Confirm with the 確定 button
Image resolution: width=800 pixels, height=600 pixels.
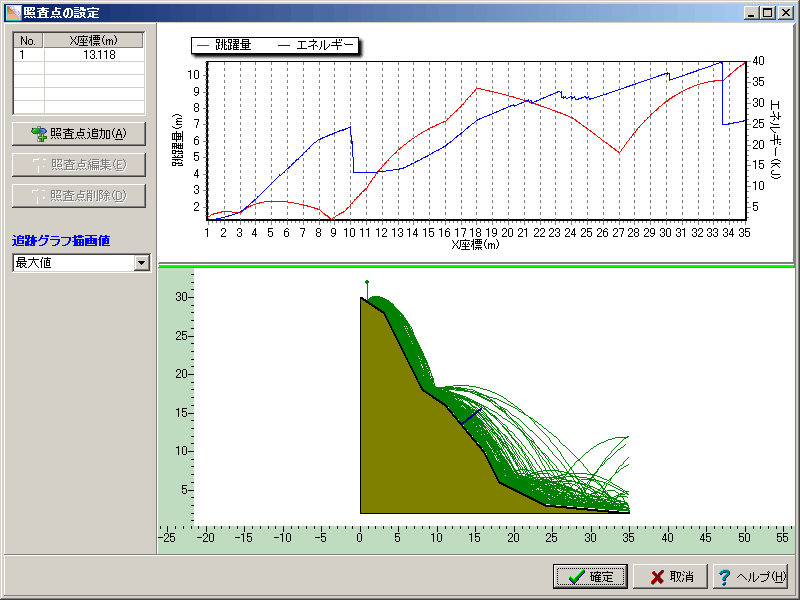(590, 577)
